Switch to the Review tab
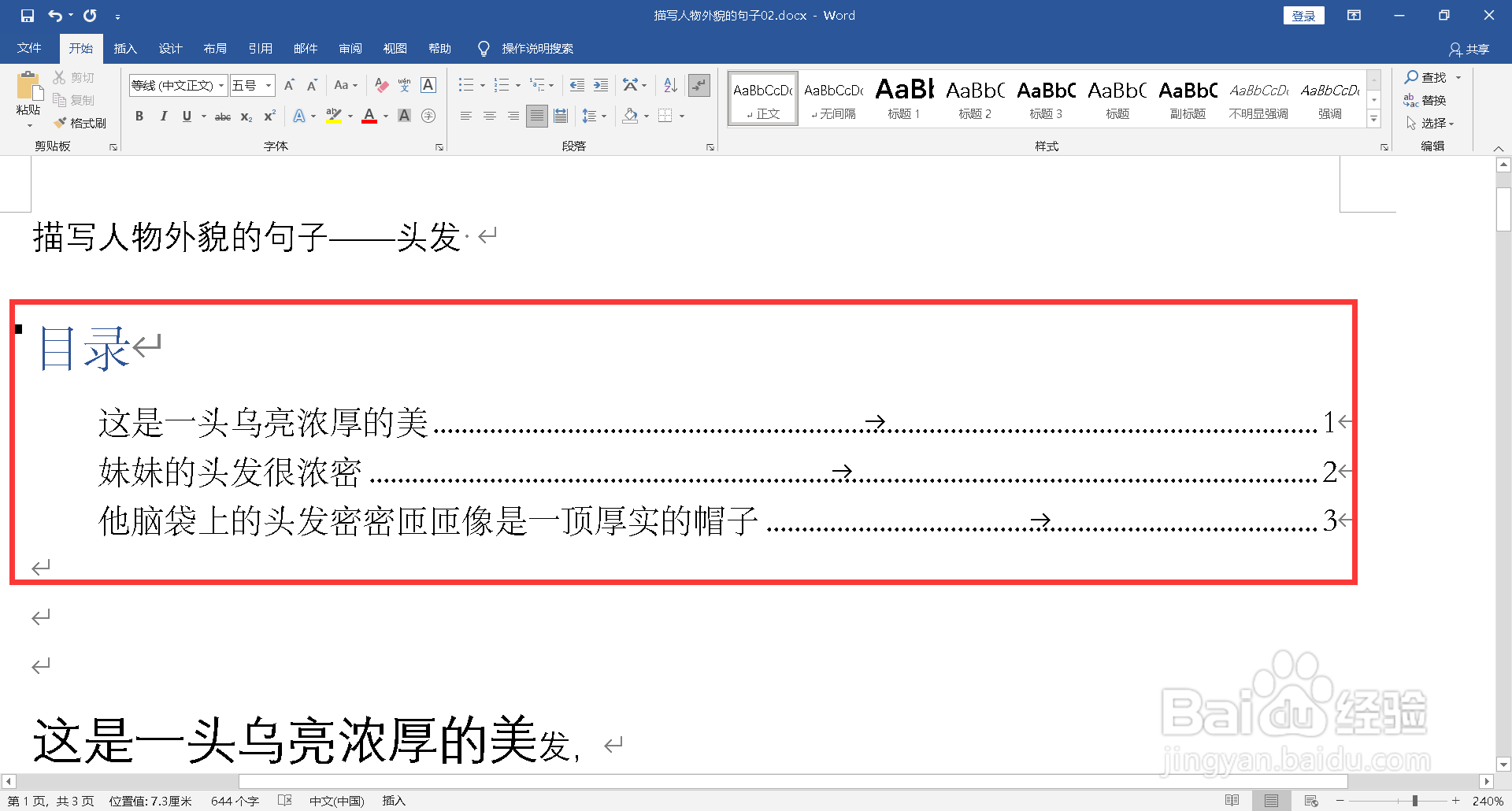Viewport: 1512px width, 811px height. click(350, 49)
